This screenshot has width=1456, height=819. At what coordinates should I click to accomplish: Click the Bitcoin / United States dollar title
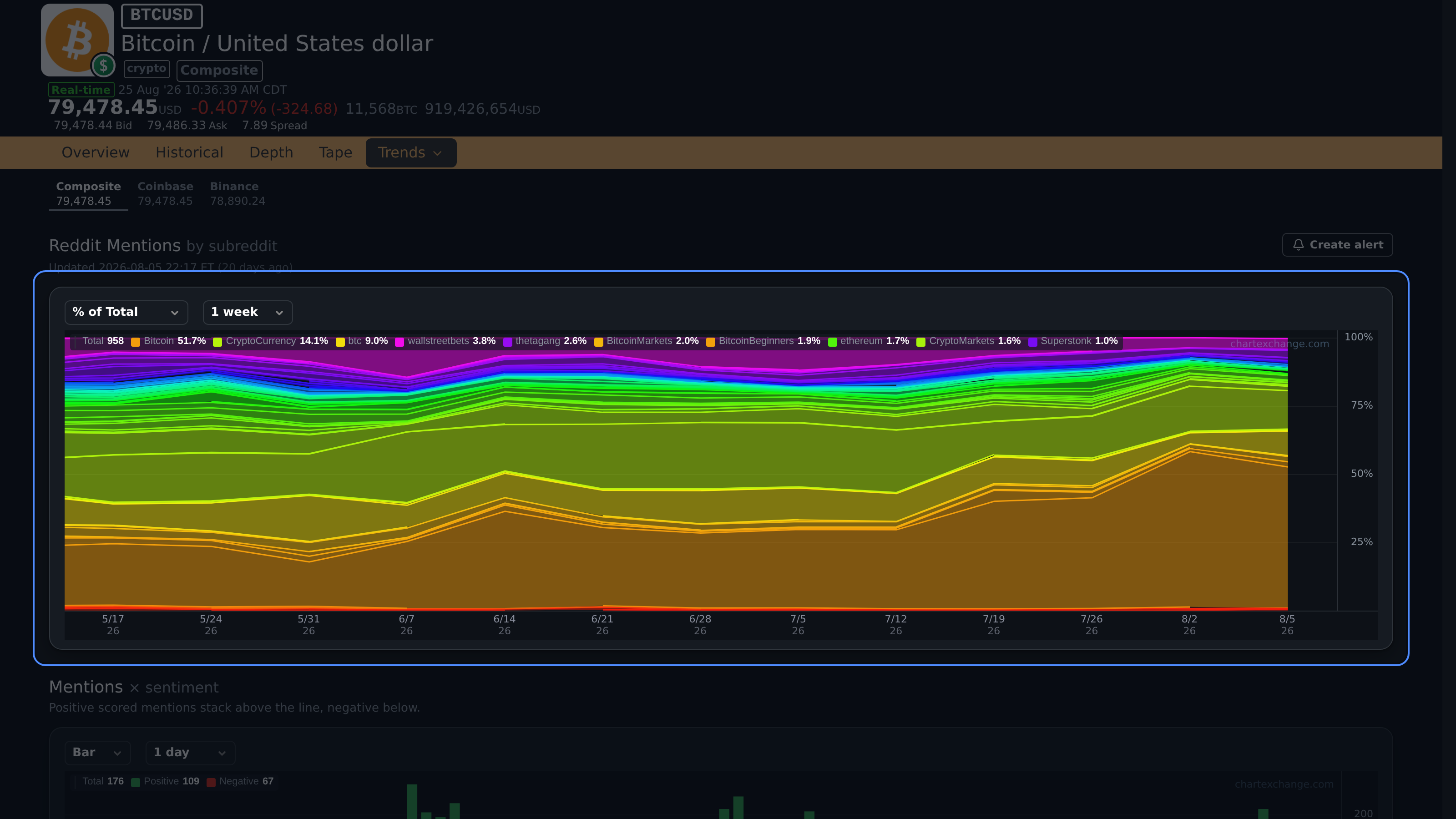277,44
